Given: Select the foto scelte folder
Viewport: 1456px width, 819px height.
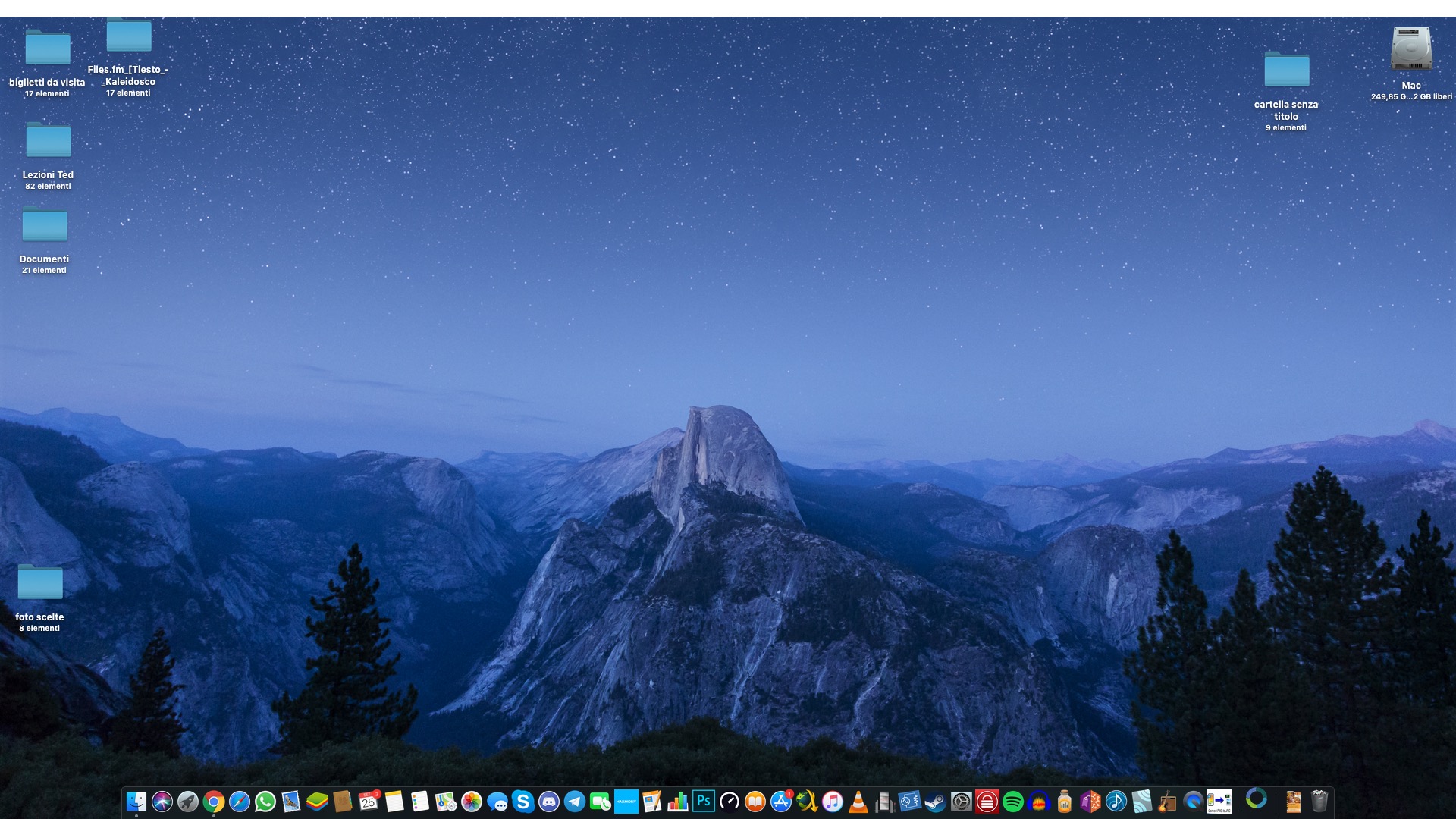Looking at the screenshot, I should 40,584.
